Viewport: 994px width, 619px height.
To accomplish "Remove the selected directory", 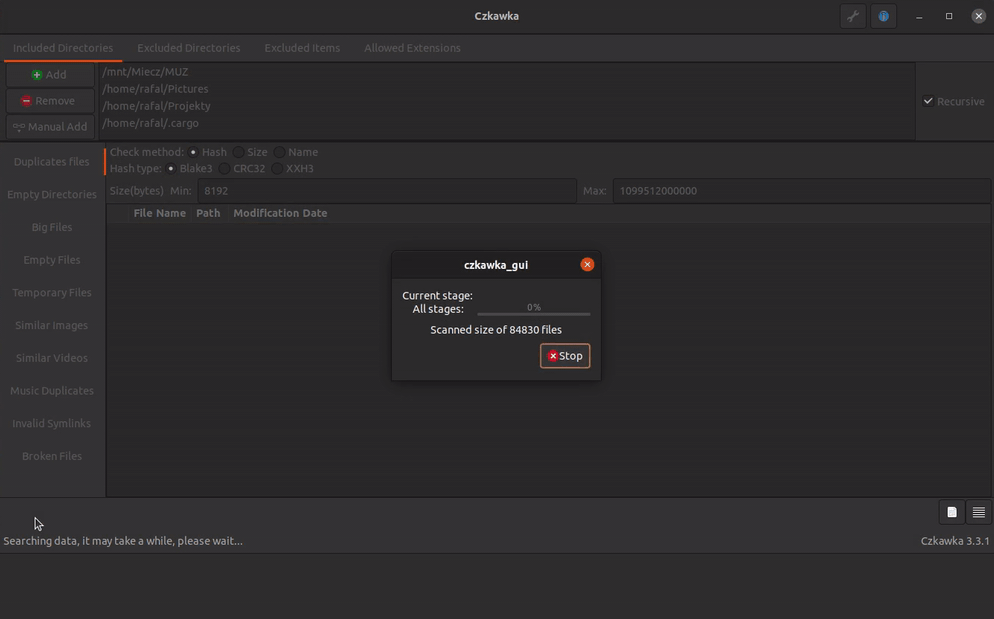I will click(x=50, y=101).
